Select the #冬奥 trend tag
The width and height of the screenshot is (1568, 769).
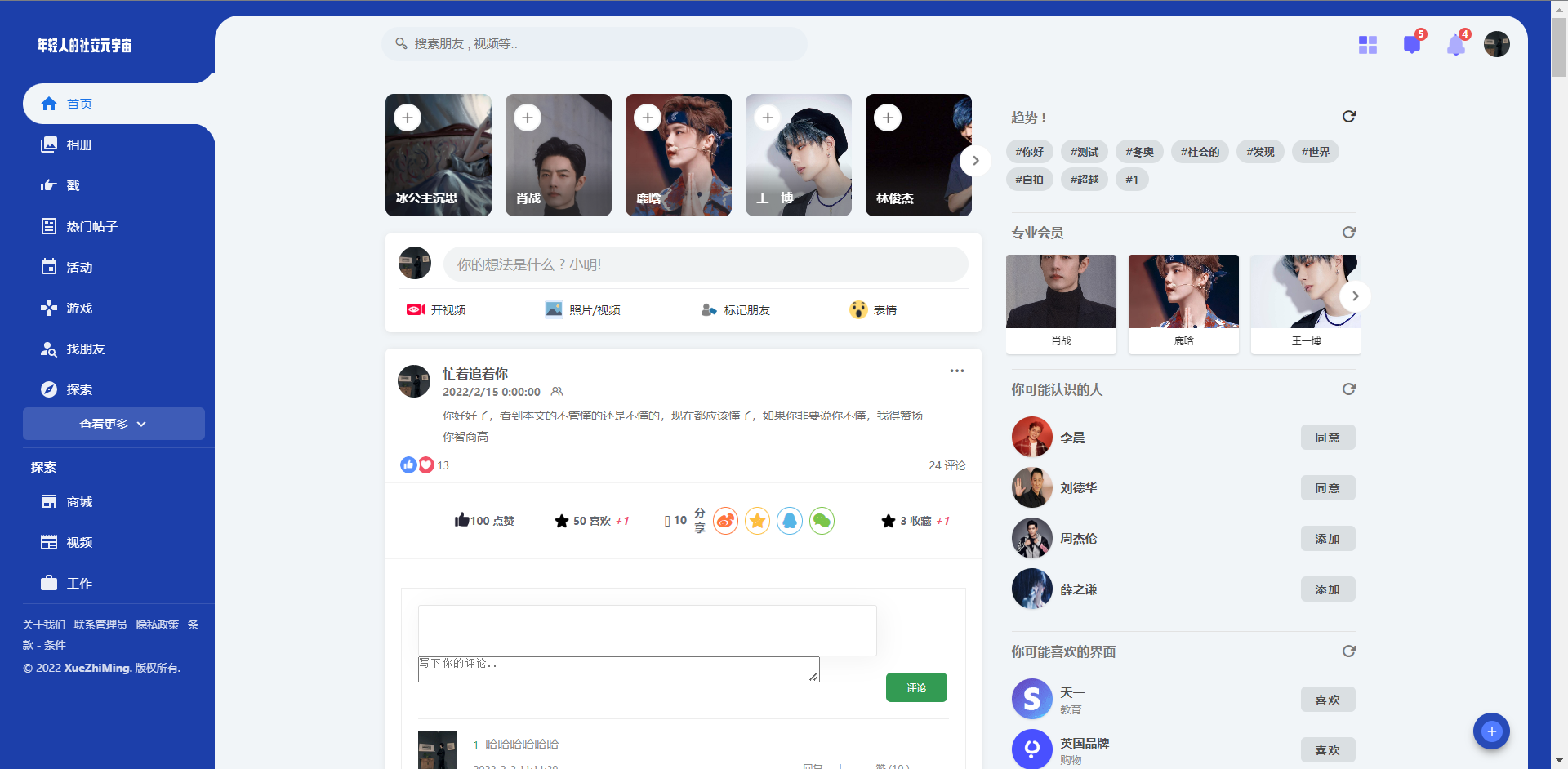(x=1139, y=152)
